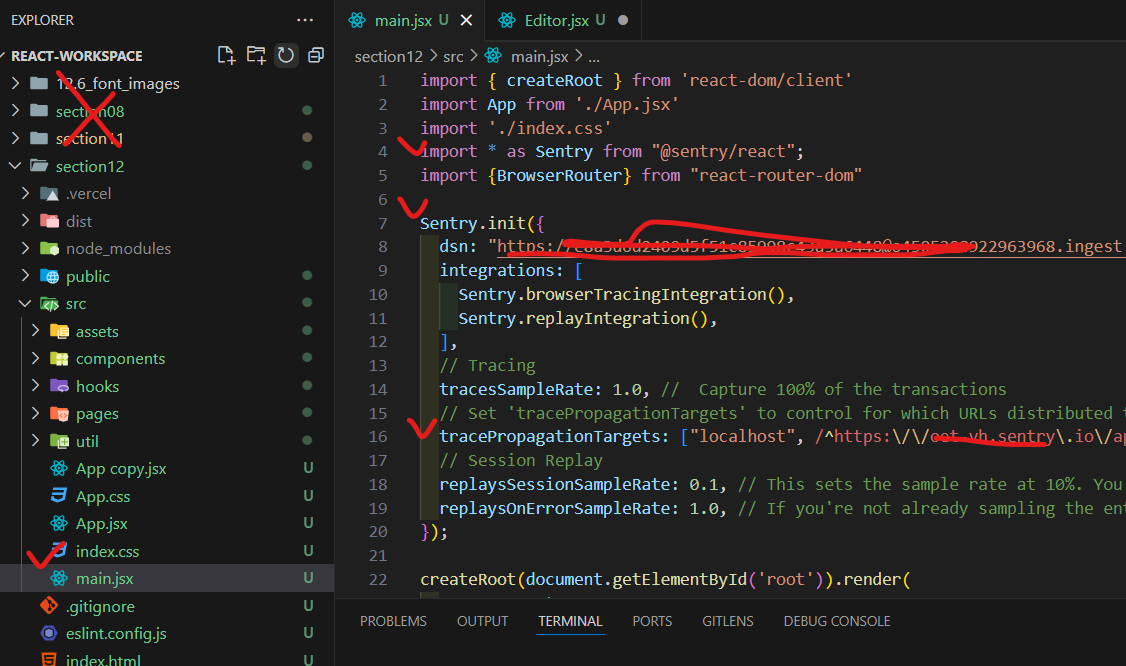Open the PROBLEMS panel tab
1126x666 pixels.
click(393, 621)
